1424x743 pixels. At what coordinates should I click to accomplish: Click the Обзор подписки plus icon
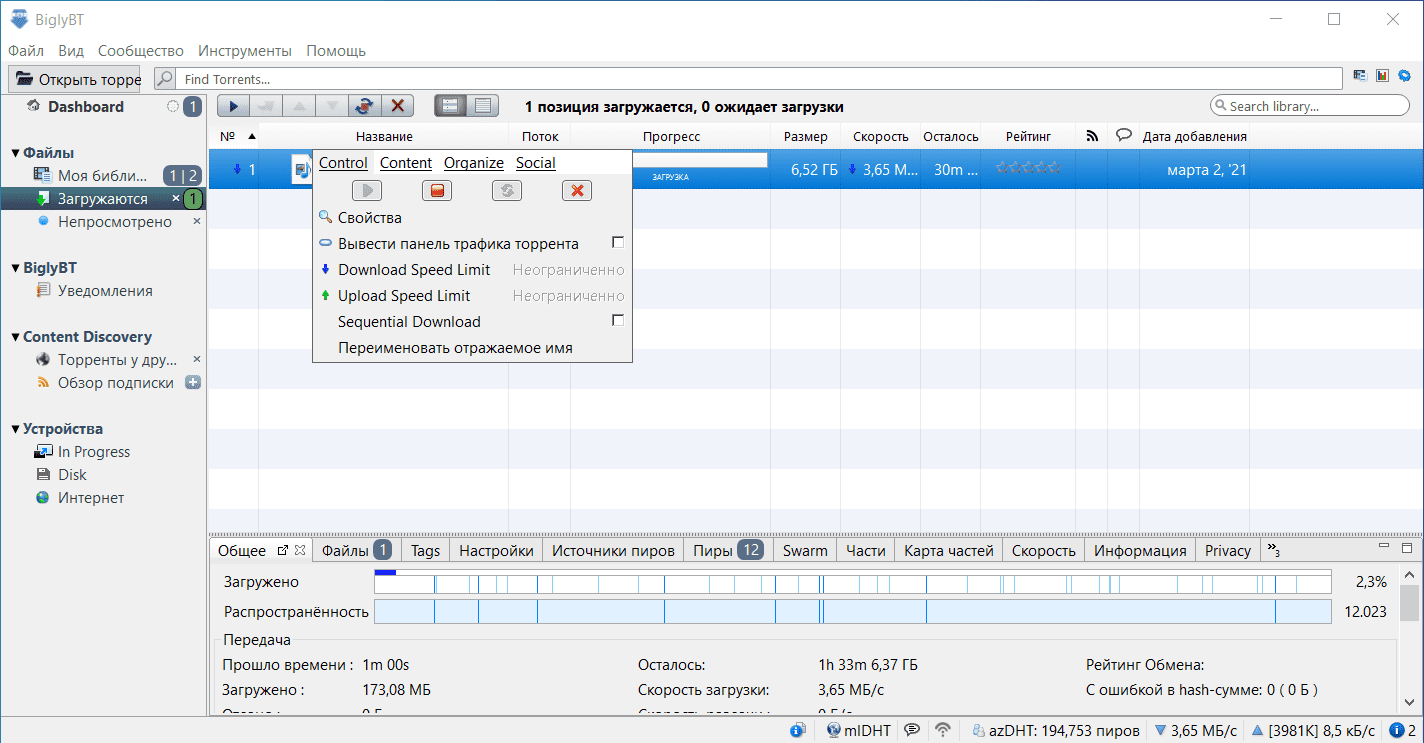pyautogui.click(x=193, y=382)
